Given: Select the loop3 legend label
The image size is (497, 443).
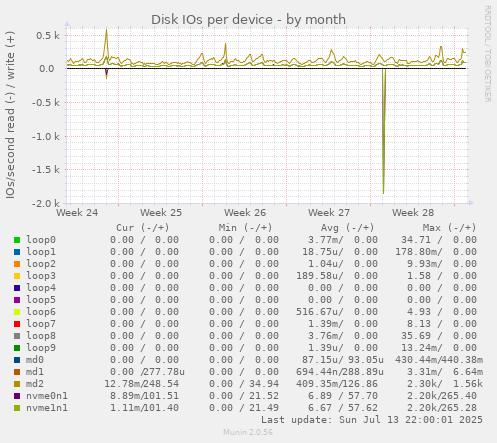Looking at the screenshot, I should (41, 276).
